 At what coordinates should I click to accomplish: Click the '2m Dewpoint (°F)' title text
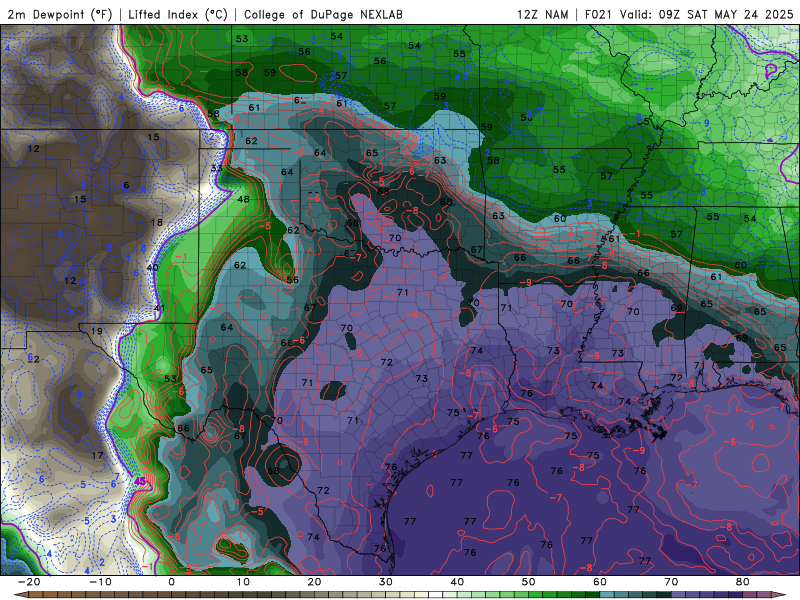pyautogui.click(x=59, y=14)
